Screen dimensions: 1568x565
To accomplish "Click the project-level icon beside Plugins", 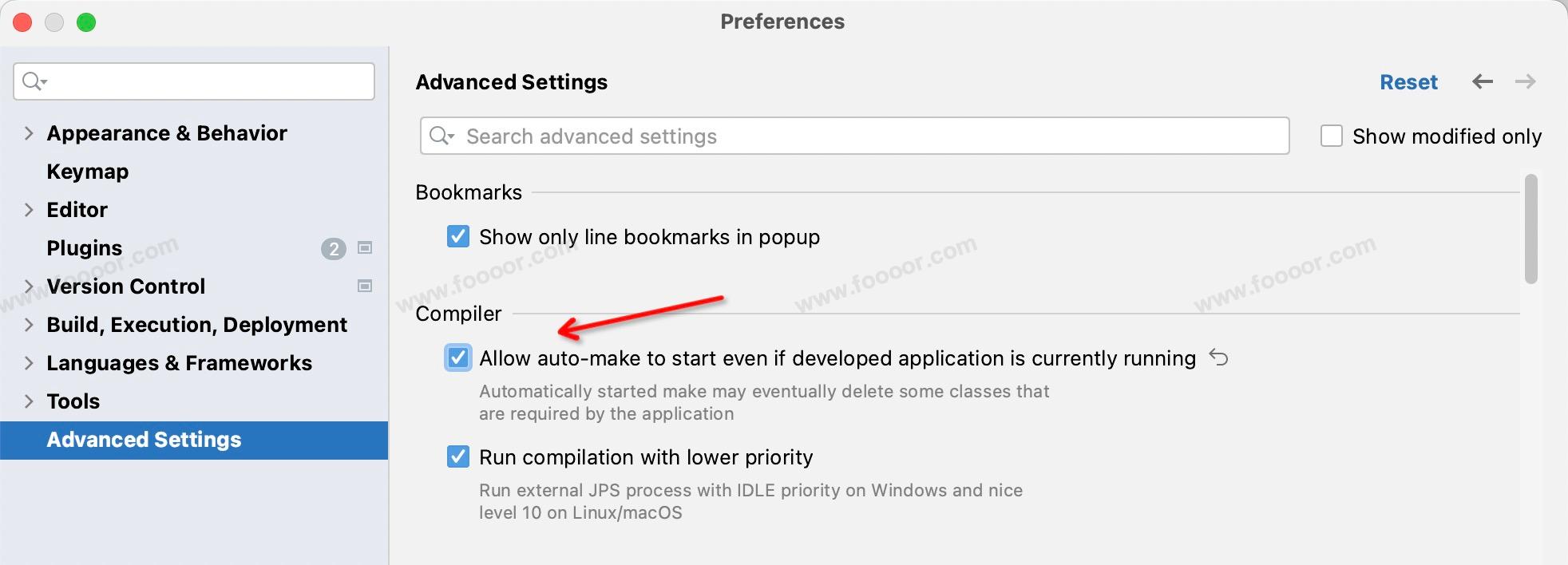I will pyautogui.click(x=365, y=248).
